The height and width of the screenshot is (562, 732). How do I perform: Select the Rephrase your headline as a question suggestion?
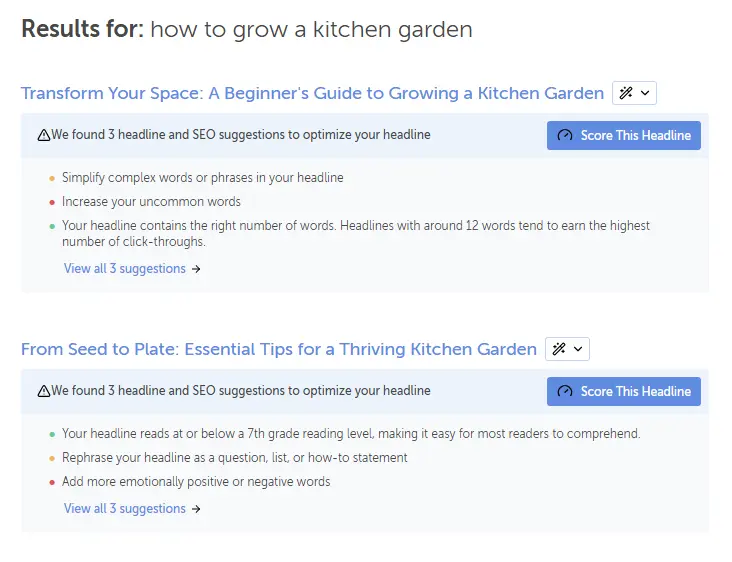(234, 458)
